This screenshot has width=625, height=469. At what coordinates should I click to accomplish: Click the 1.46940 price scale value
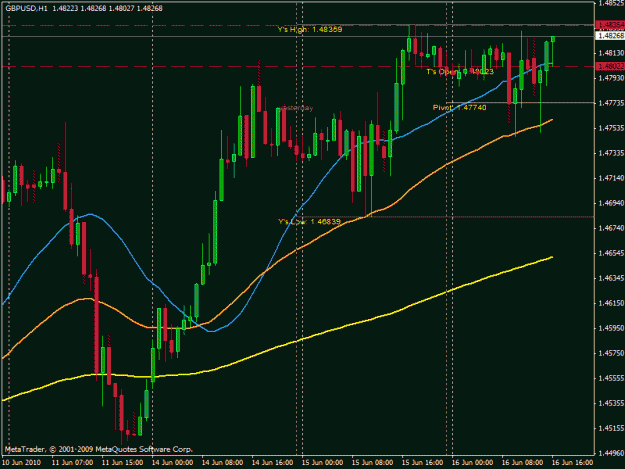(611, 203)
